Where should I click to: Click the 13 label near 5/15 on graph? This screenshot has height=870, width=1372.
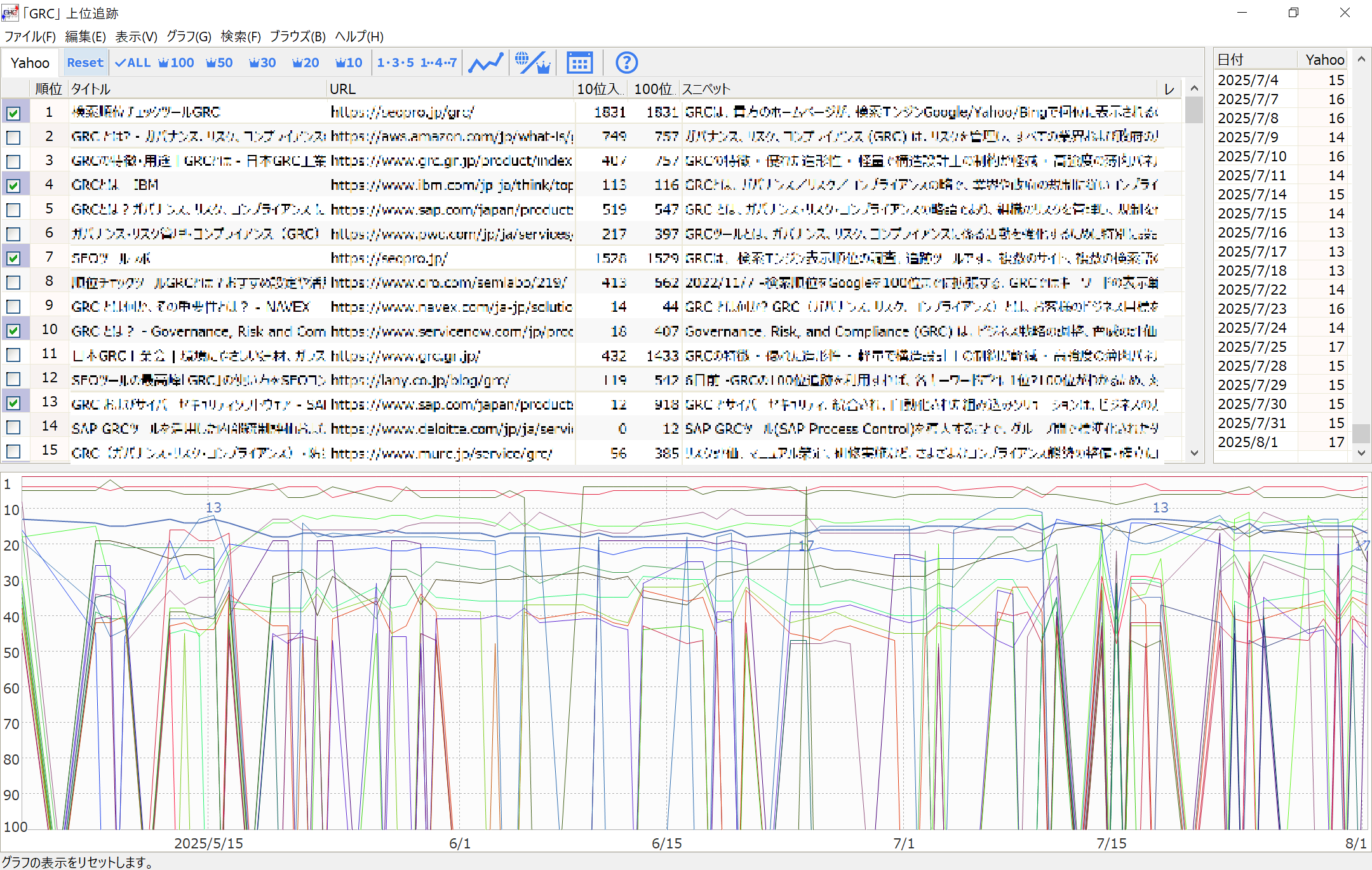213,507
